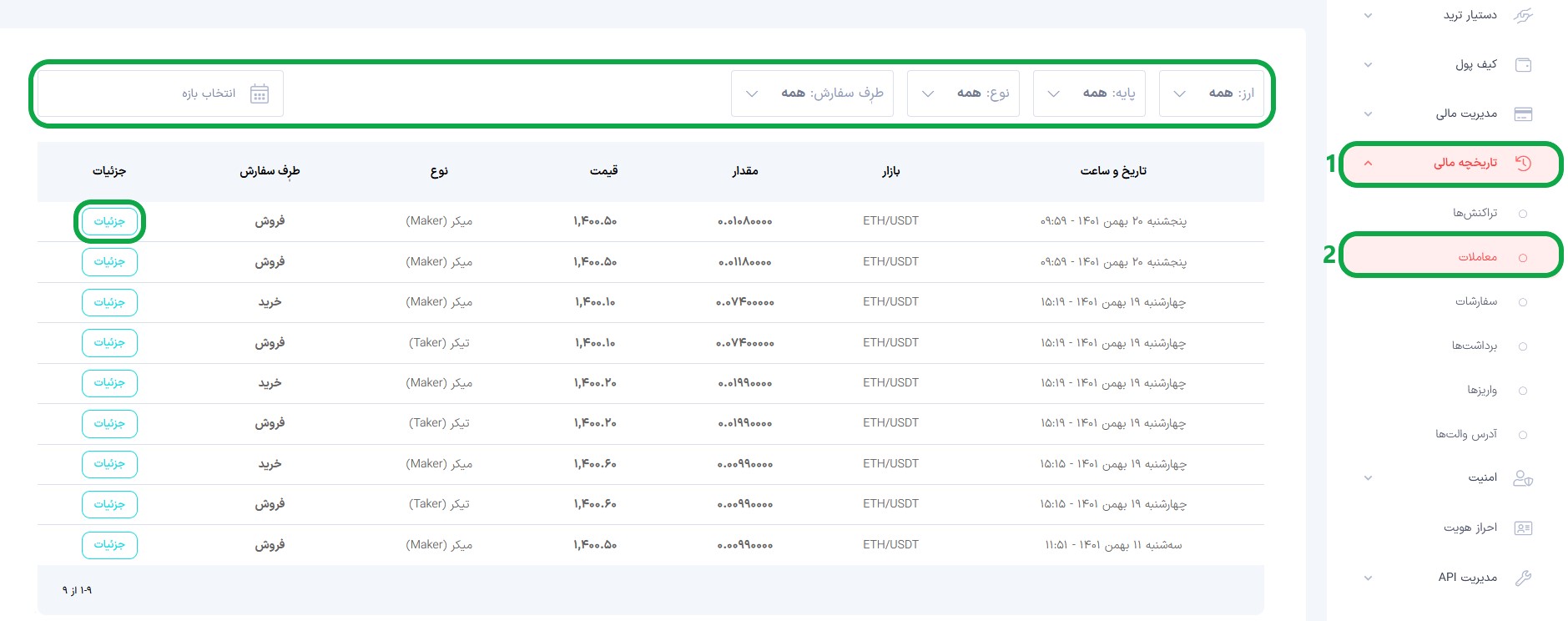Click تیکر (Taker) in the ۰.۰۷۴۰۰۰۰۰ row
The height and width of the screenshot is (621, 1568).
click(439, 343)
